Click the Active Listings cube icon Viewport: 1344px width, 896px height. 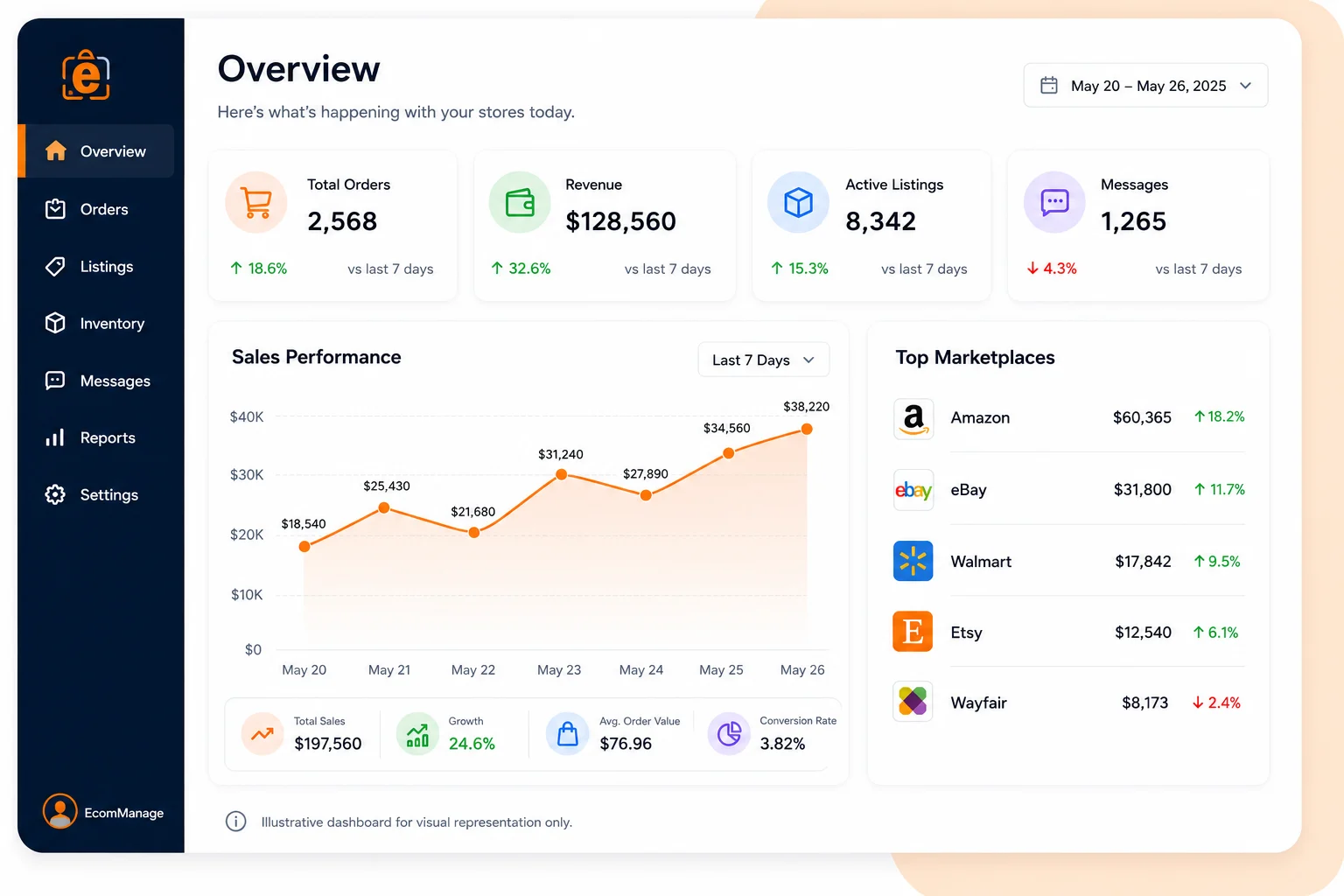click(x=798, y=202)
